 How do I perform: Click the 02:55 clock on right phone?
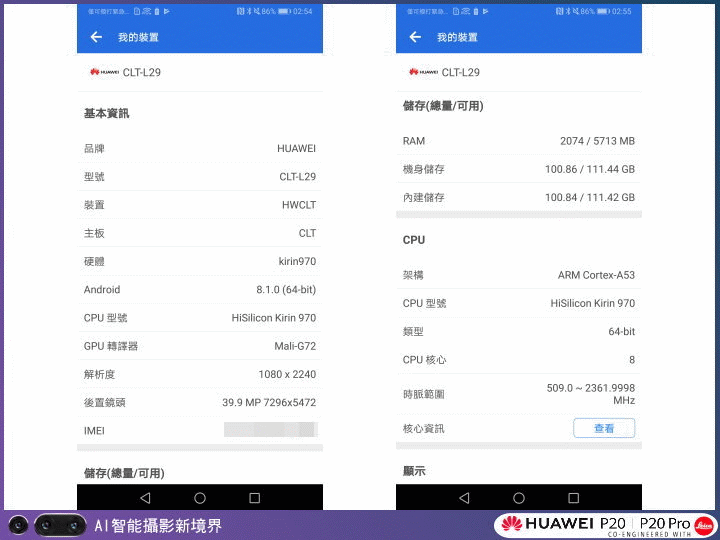[x=622, y=11]
